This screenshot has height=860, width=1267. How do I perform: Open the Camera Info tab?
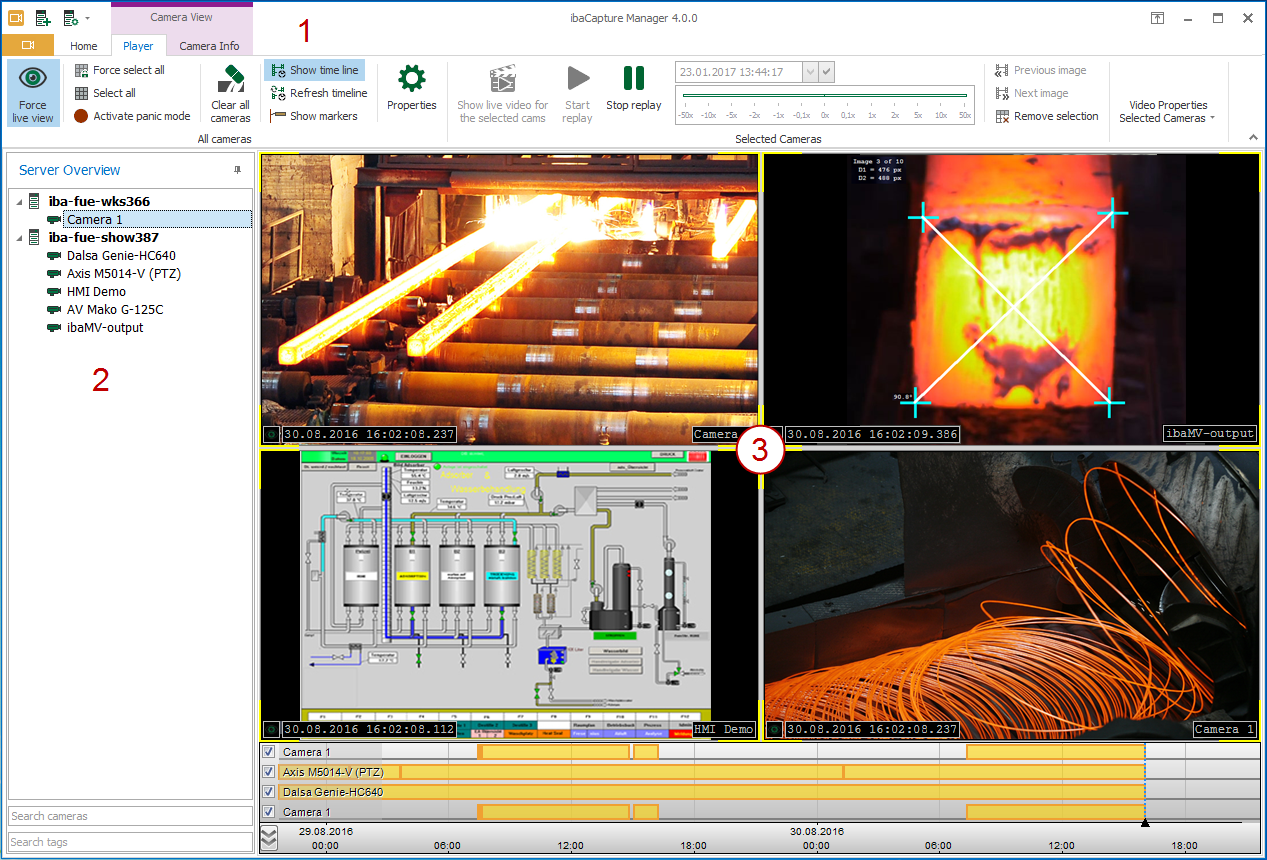coord(209,46)
